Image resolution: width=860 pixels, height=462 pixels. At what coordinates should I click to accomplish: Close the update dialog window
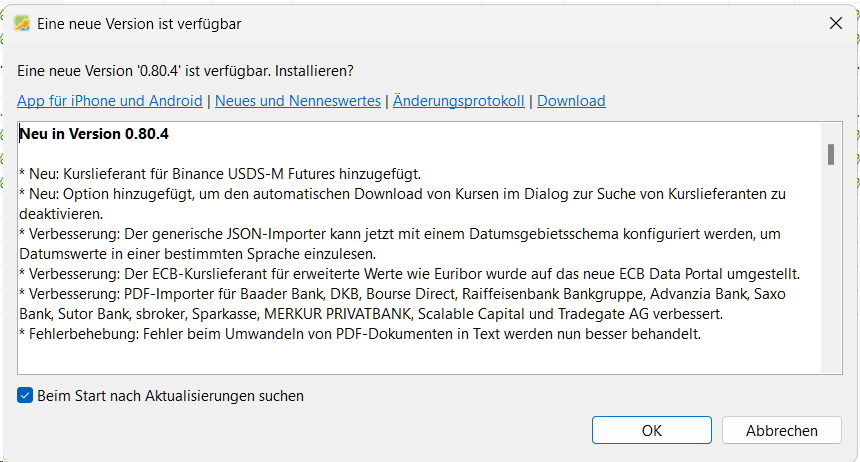click(x=834, y=23)
